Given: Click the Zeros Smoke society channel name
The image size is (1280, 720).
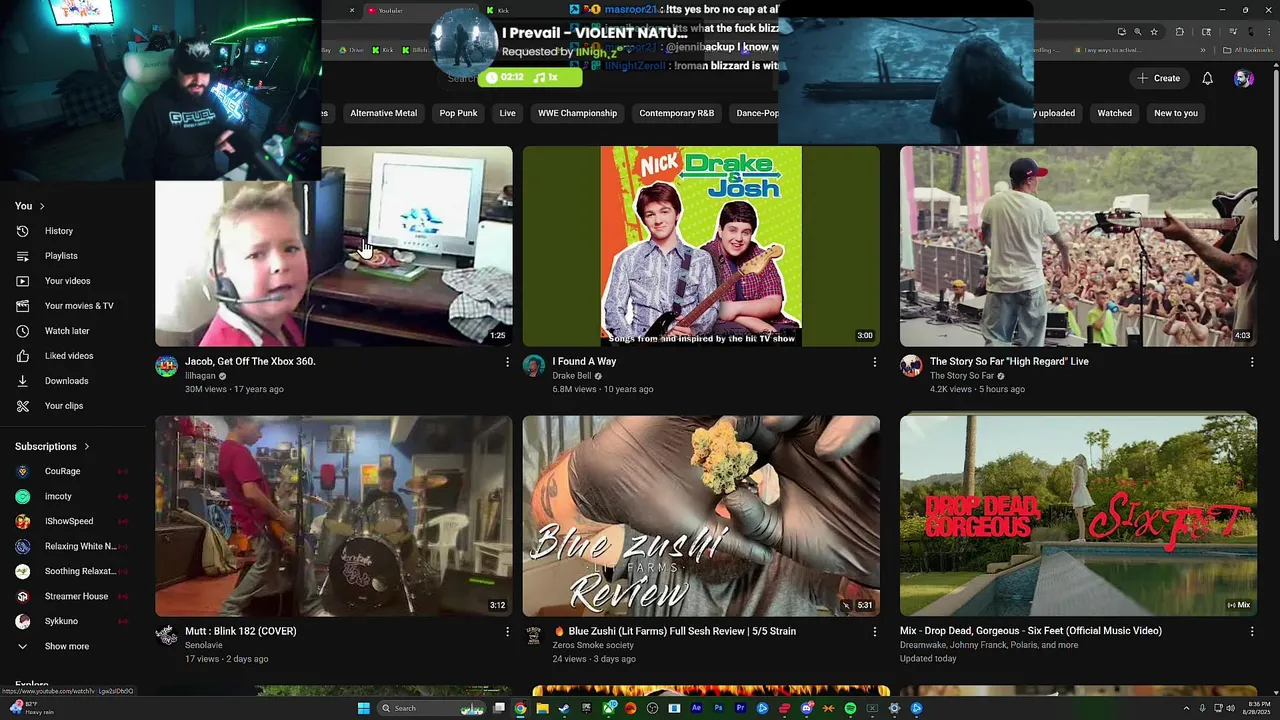Looking at the screenshot, I should (x=593, y=645).
